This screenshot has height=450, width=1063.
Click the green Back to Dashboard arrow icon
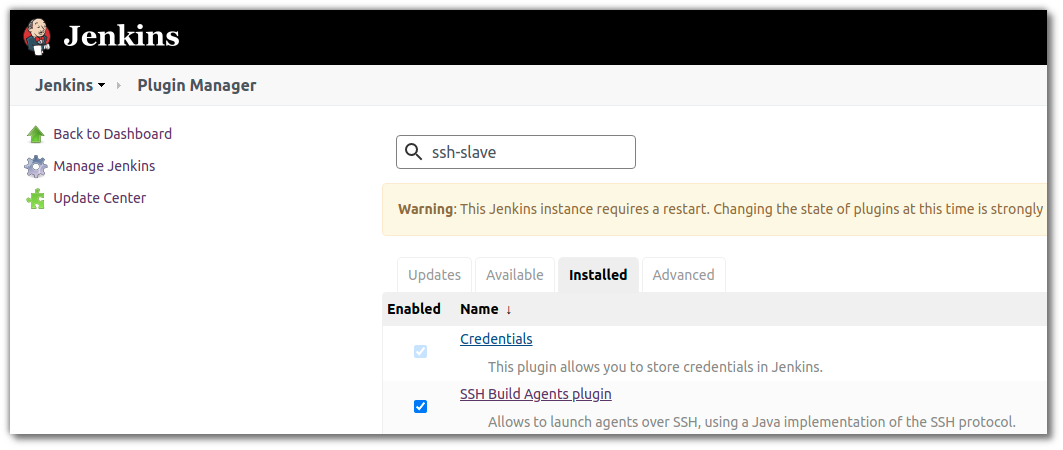coord(35,134)
